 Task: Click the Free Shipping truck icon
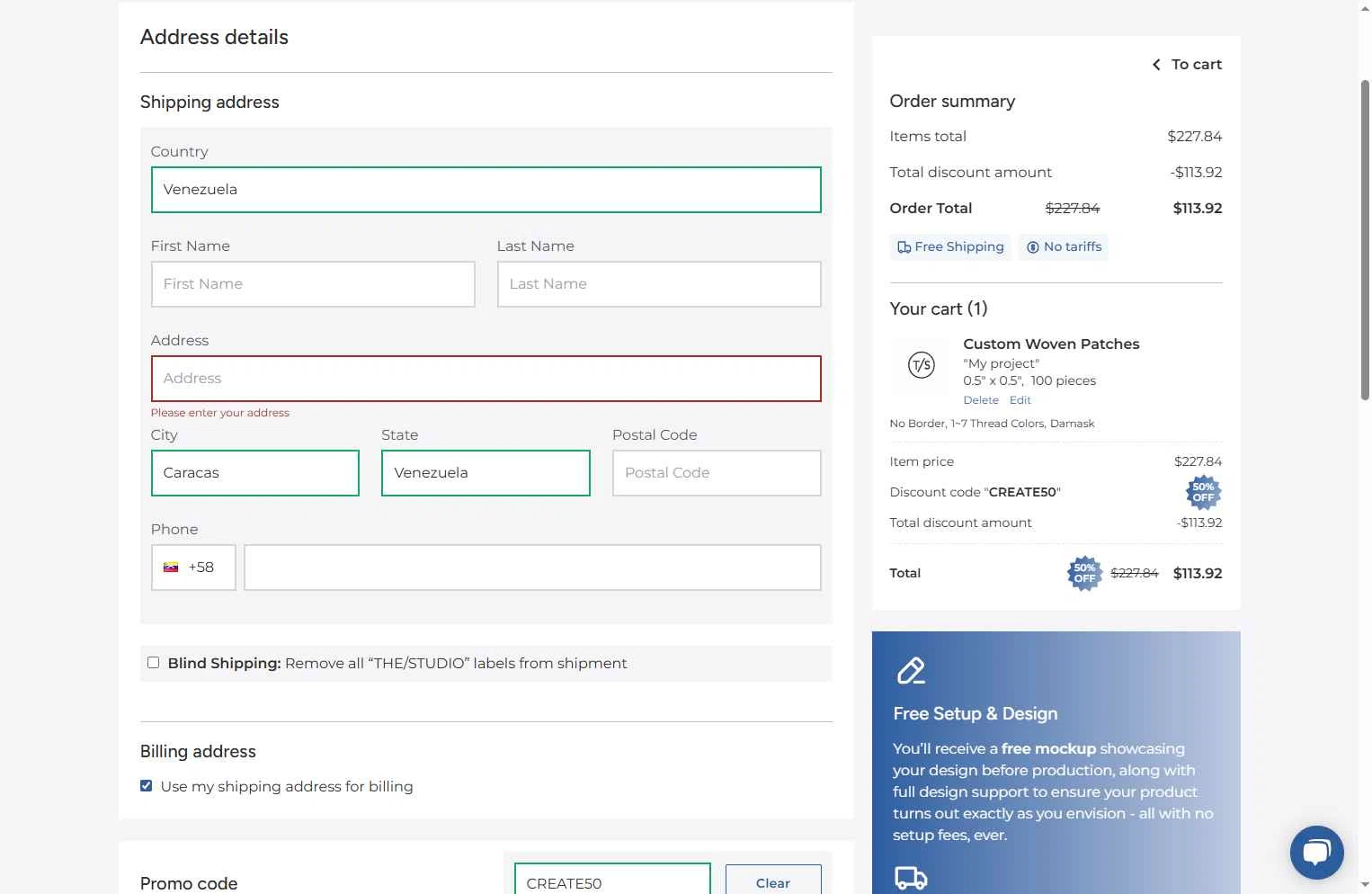click(904, 247)
